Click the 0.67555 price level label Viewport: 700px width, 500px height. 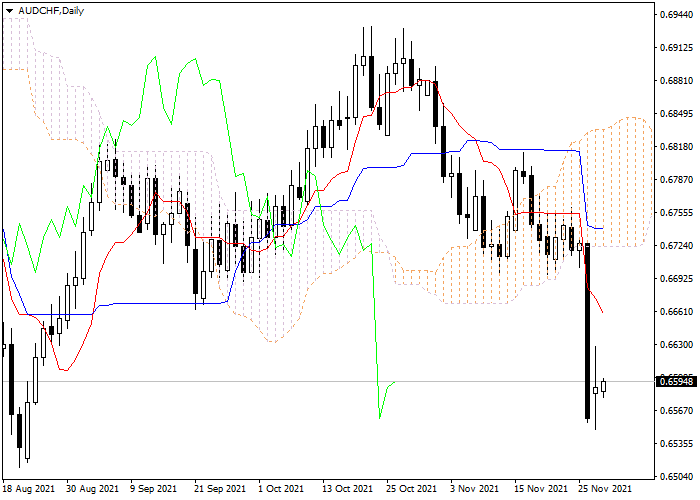pyautogui.click(x=676, y=213)
